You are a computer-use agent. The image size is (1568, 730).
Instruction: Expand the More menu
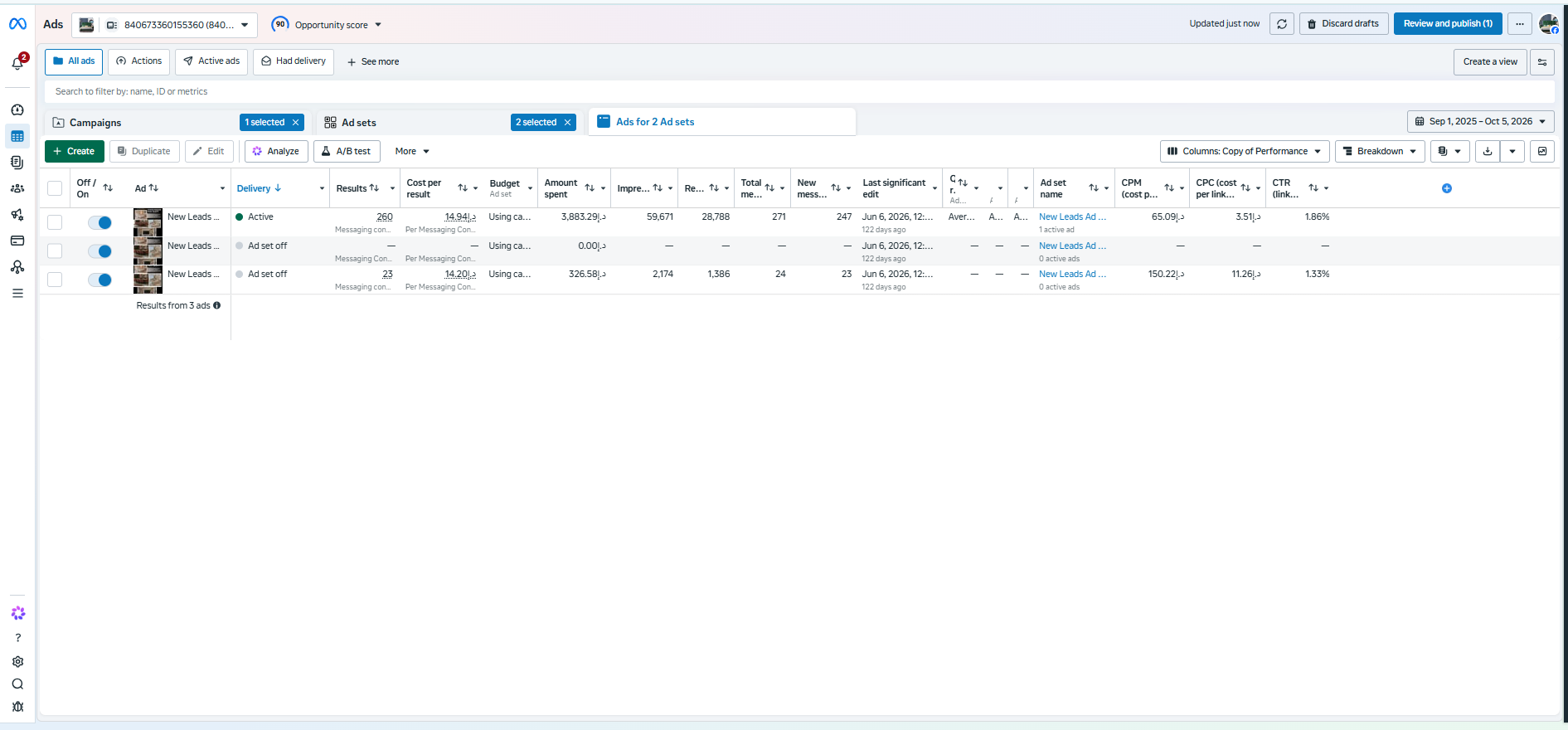pyautogui.click(x=412, y=151)
